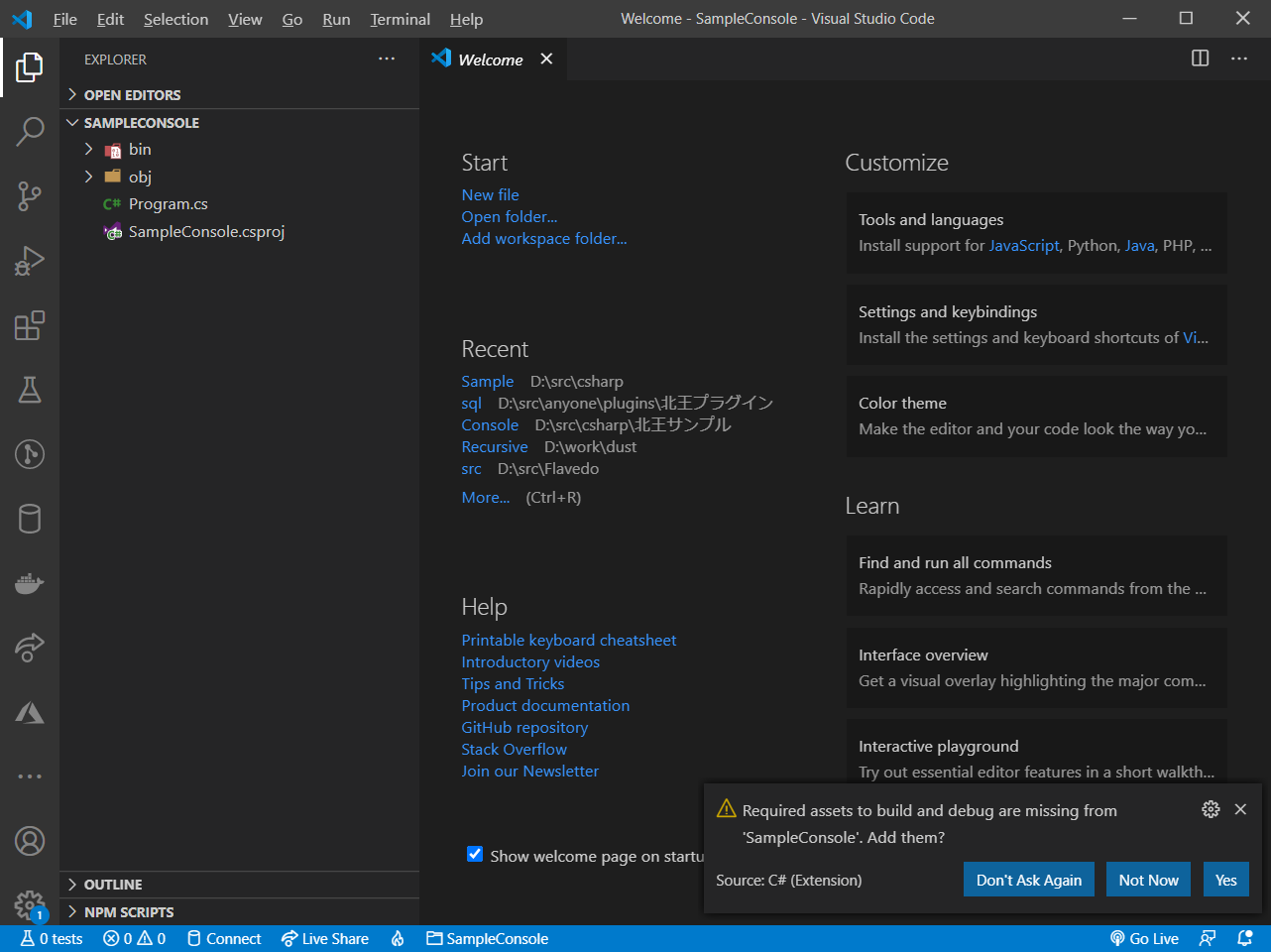
Task: Open editor more actions ellipsis
Action: coord(1239,59)
